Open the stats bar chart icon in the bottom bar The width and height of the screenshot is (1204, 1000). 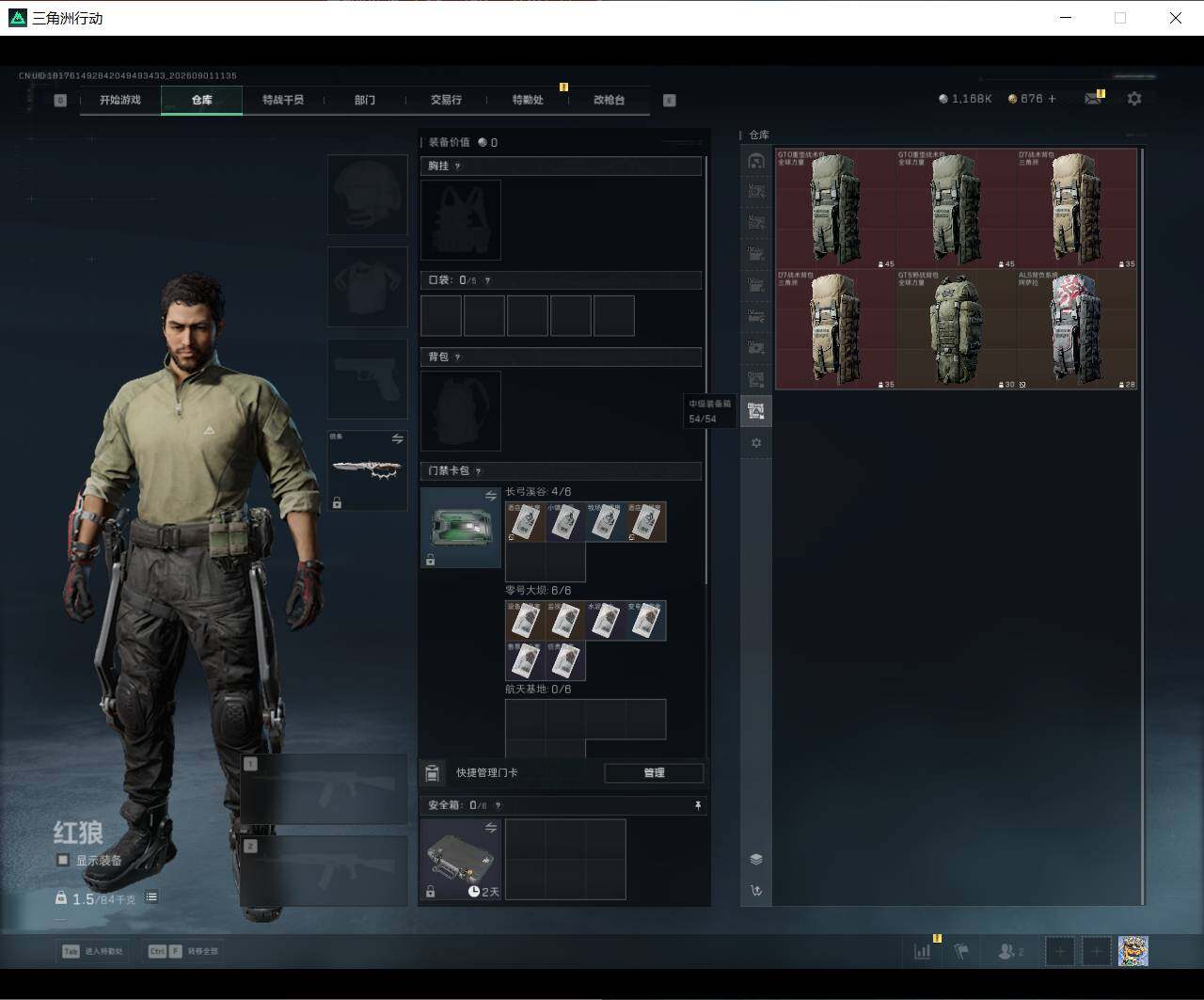click(922, 951)
